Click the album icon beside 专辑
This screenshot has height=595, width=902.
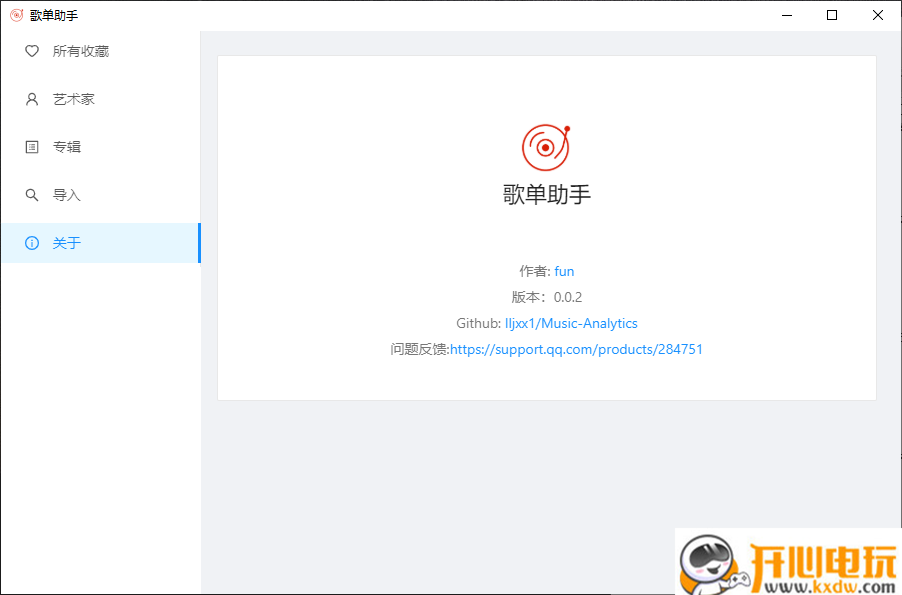[x=33, y=147]
